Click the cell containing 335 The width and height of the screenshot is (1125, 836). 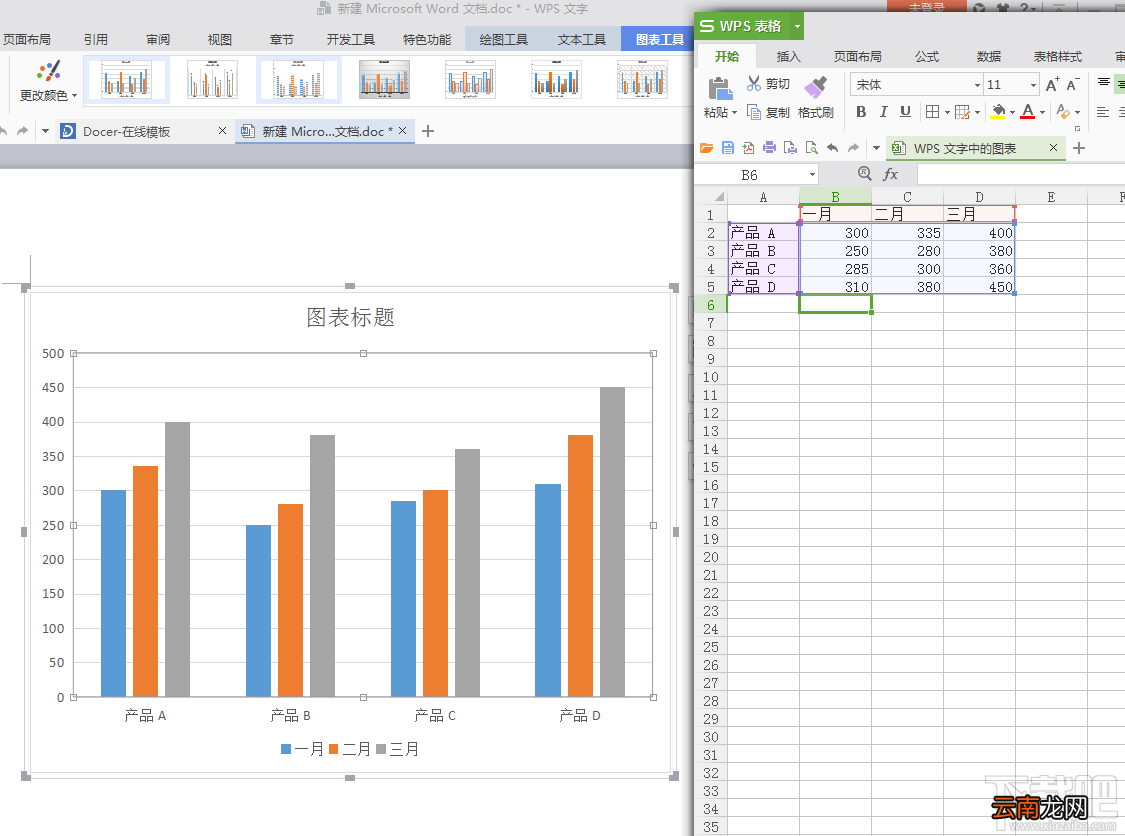pos(908,233)
